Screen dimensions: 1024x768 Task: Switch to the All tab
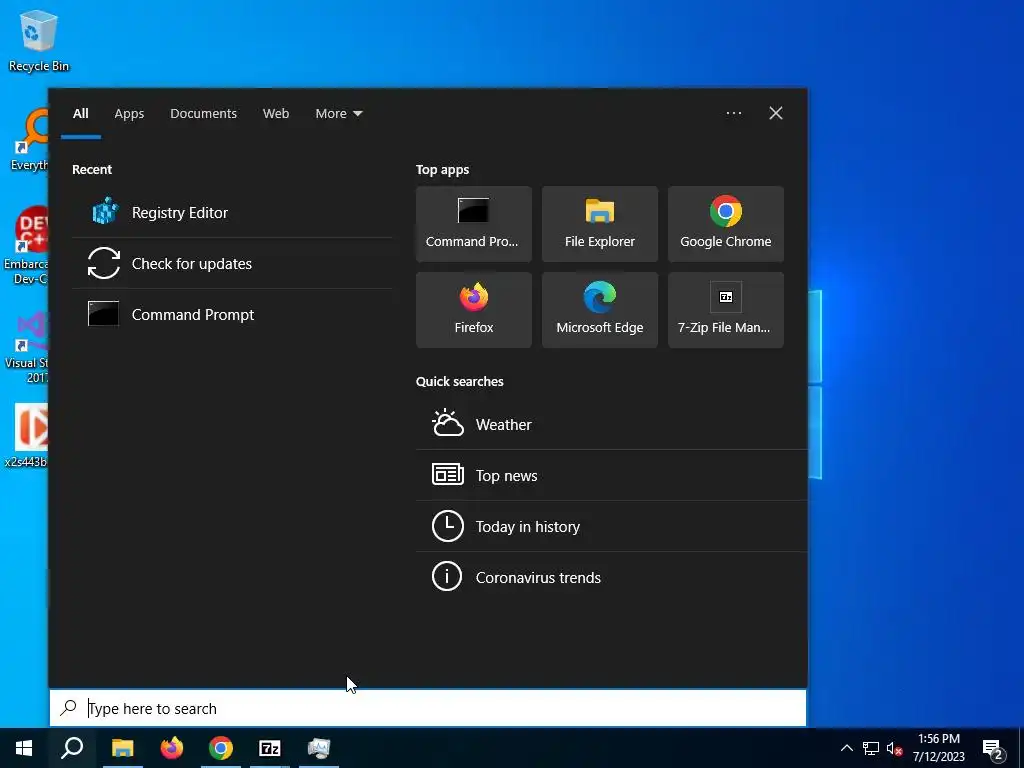click(80, 114)
